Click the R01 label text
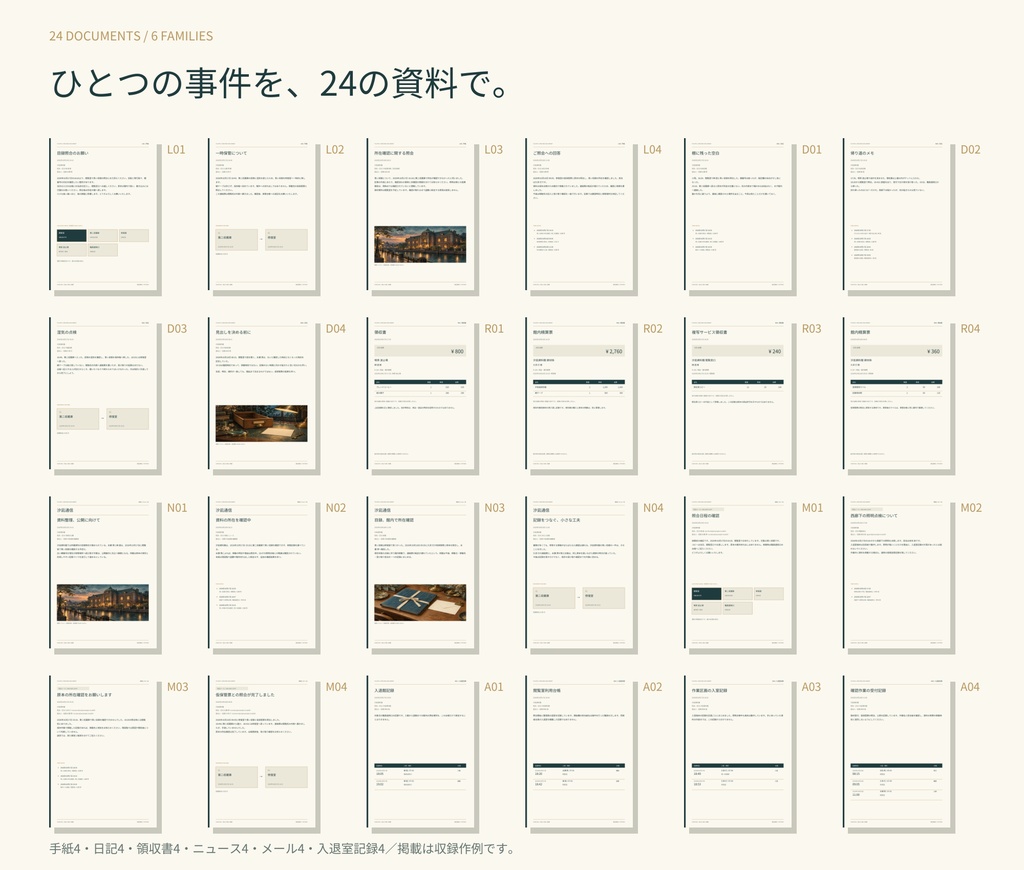The image size is (1024, 870). pos(494,329)
